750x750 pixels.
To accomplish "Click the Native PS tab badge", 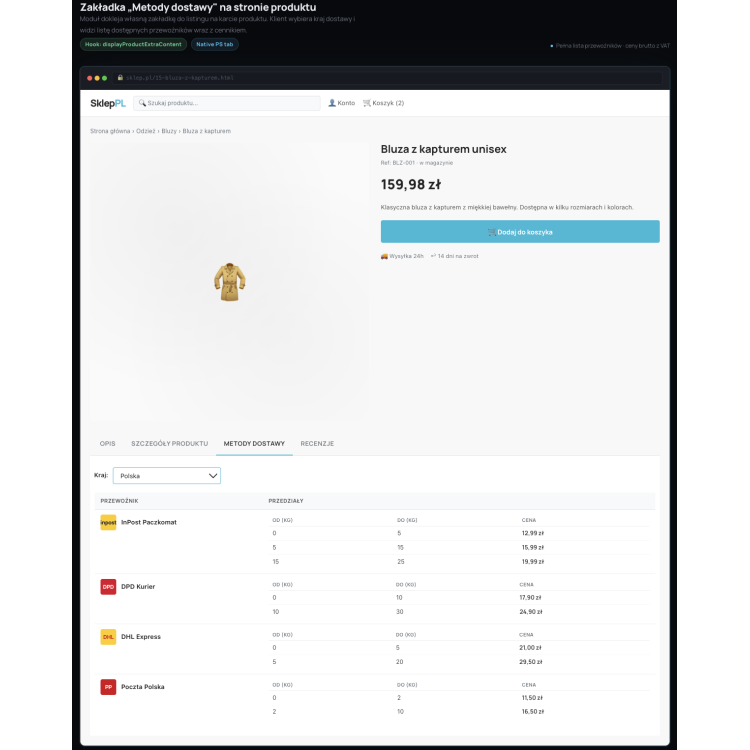I will point(215,44).
